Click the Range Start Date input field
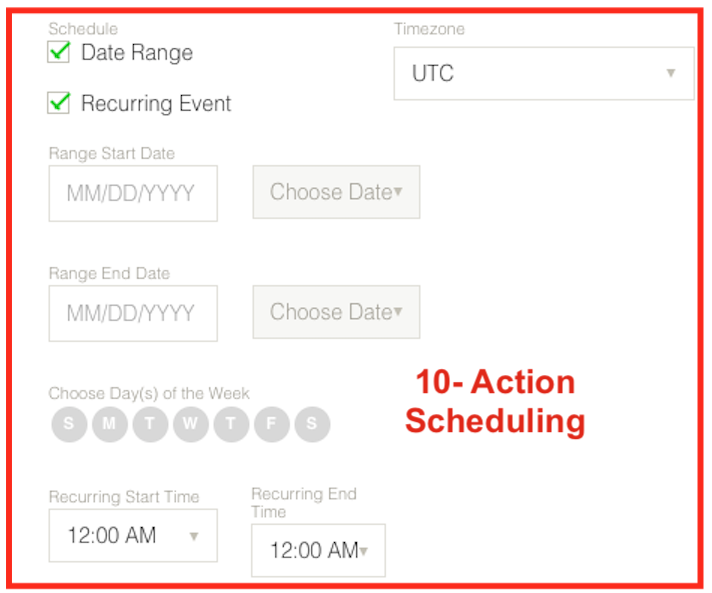Viewport: 712px width, 593px height. point(132,193)
